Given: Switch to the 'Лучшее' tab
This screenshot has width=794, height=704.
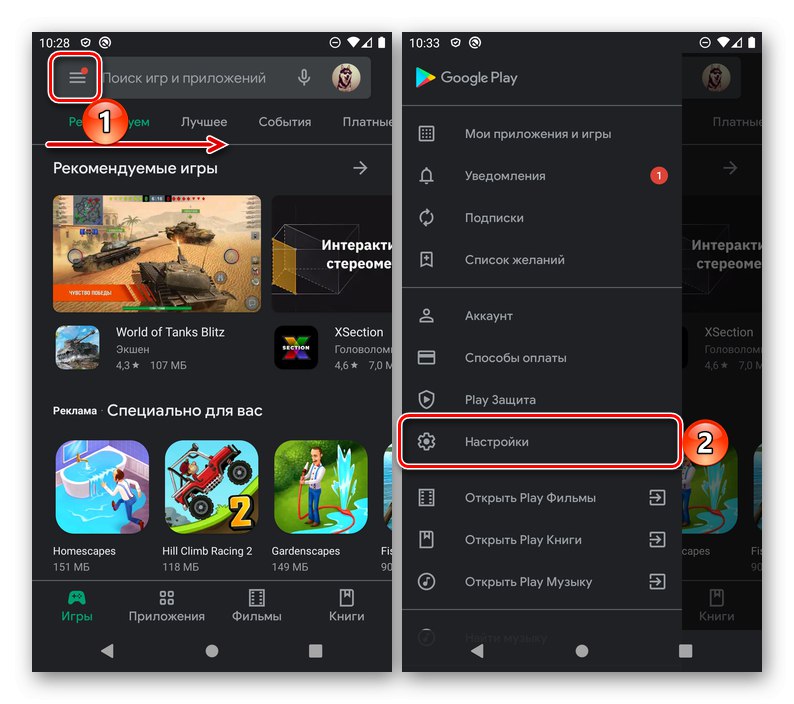Looking at the screenshot, I should [x=204, y=122].
